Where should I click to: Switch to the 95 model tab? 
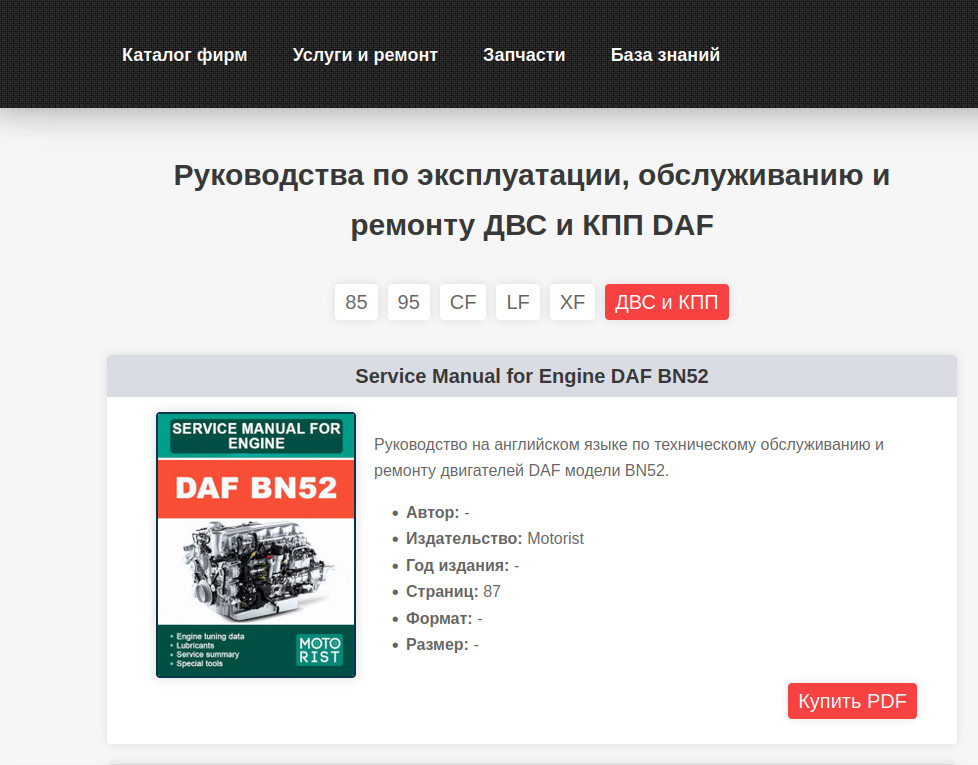pyautogui.click(x=408, y=302)
